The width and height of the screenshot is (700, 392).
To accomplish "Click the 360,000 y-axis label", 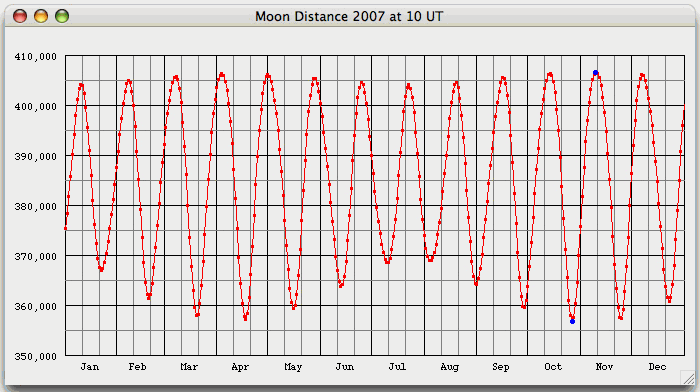I will [36, 307].
